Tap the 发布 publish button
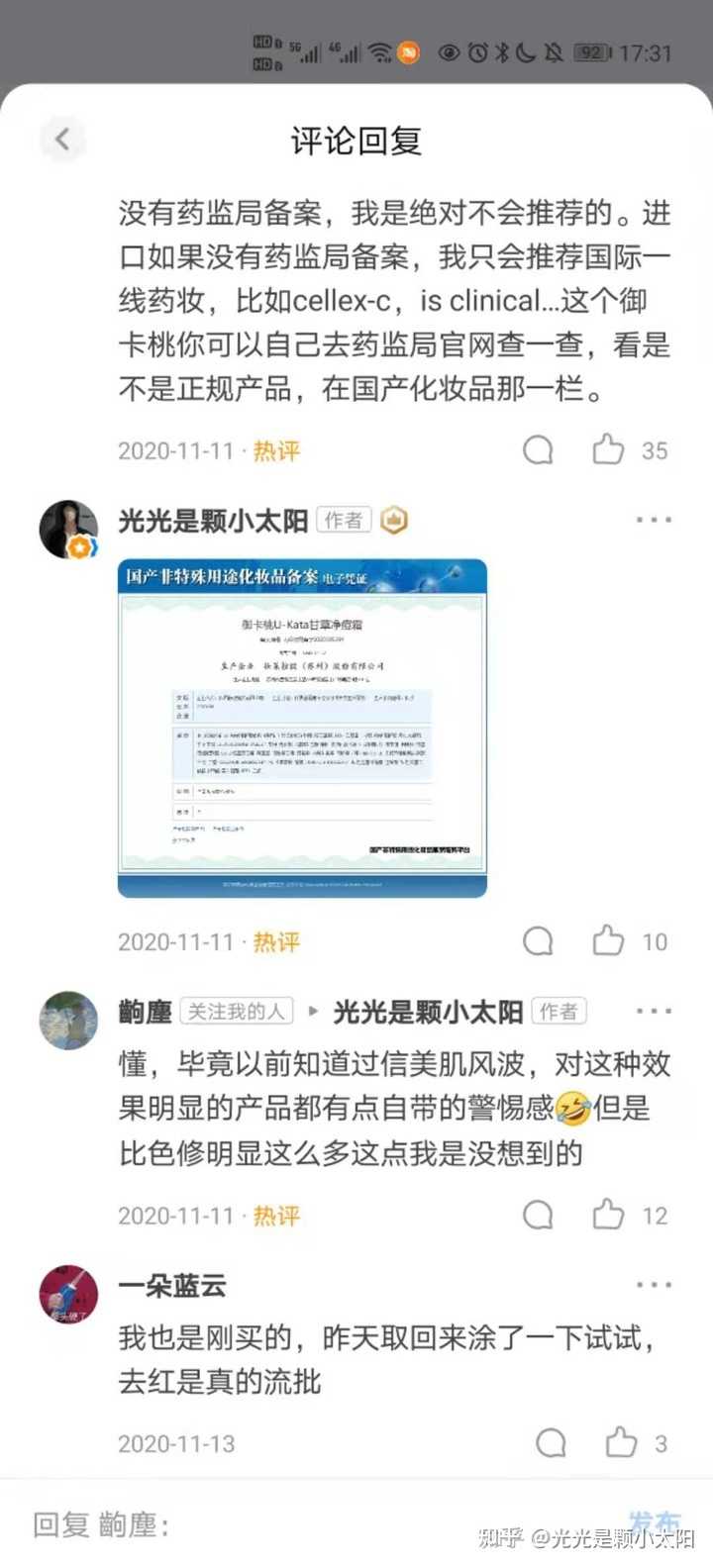Image resolution: width=713 pixels, height=1568 pixels. tap(654, 1523)
